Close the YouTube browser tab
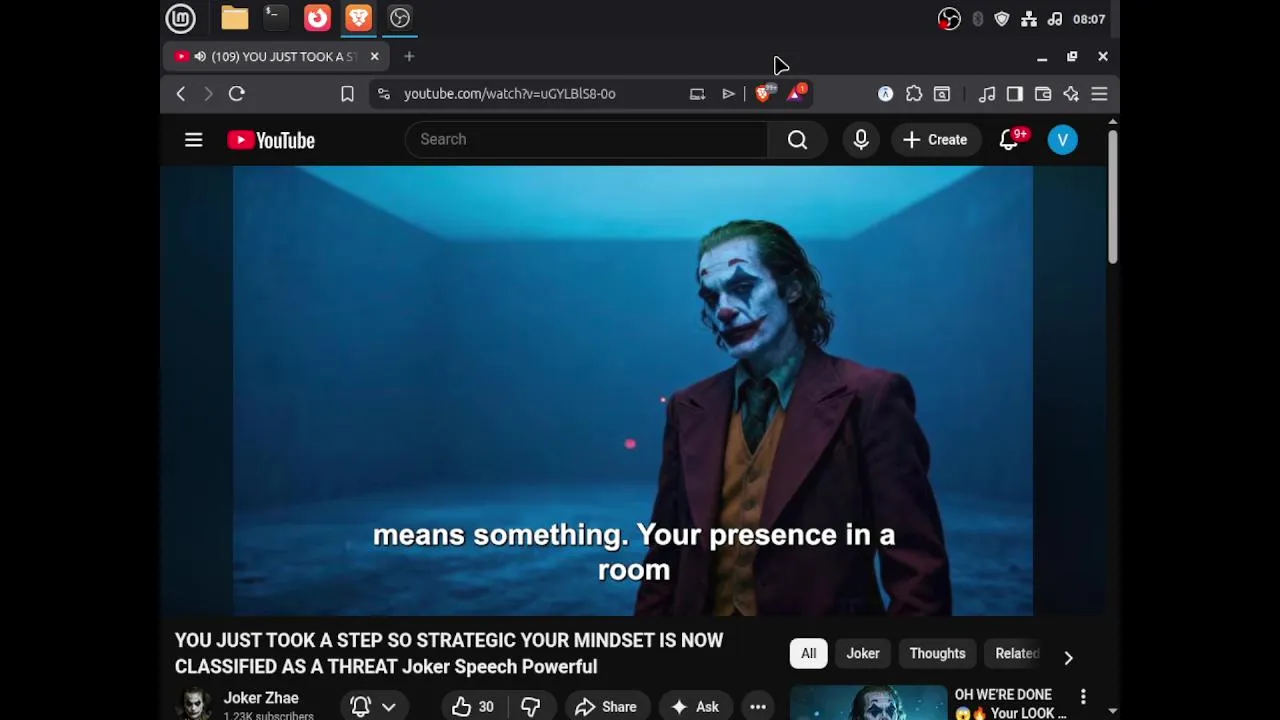Screen dimensions: 1280x720 (x=374, y=57)
